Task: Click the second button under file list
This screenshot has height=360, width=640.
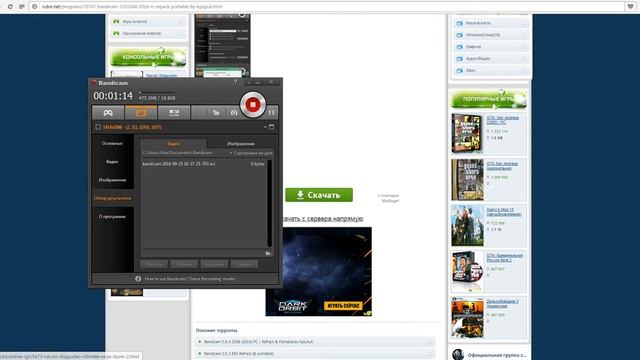Action: click(x=184, y=264)
